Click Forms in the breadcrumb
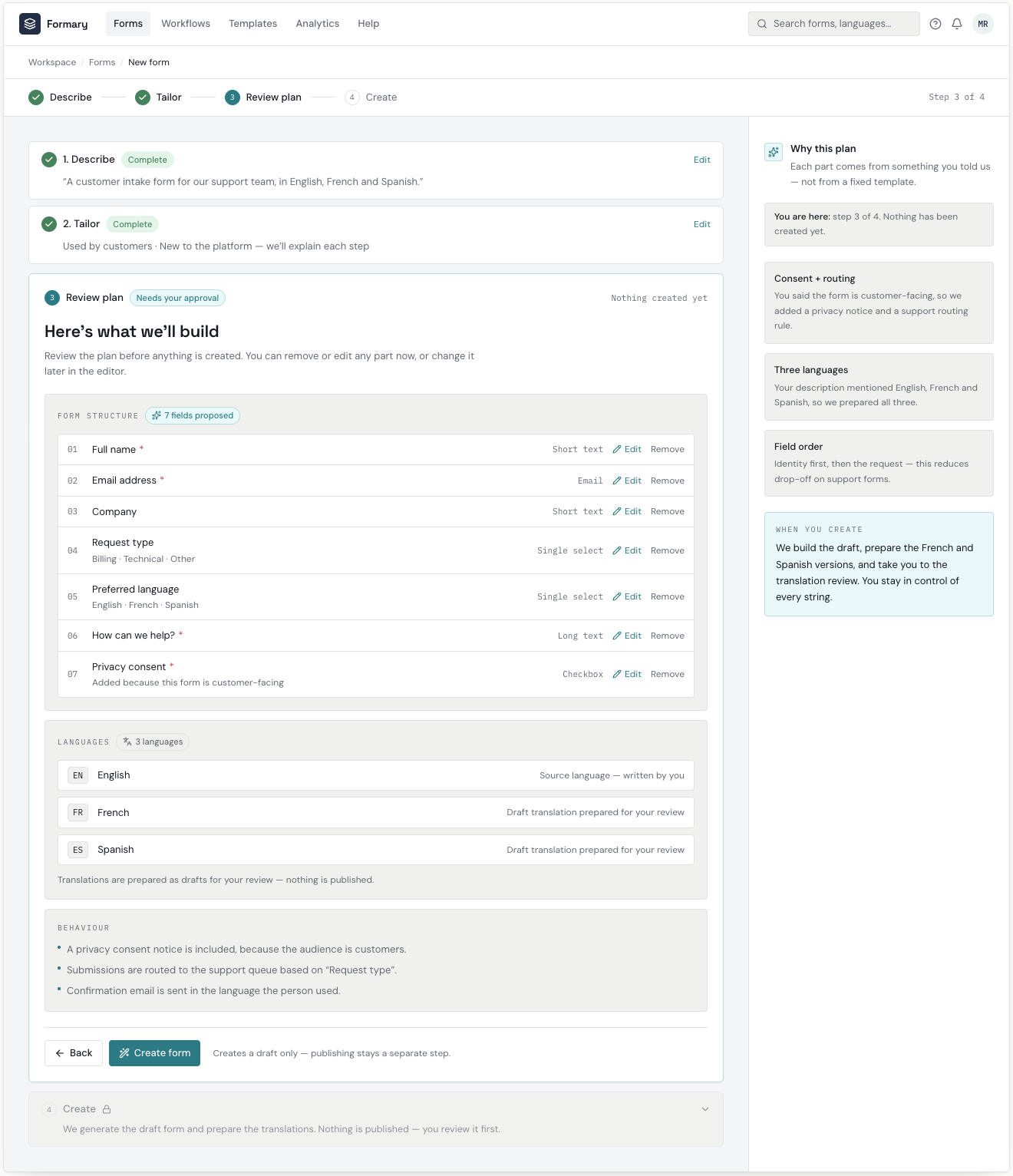The height and width of the screenshot is (1176, 1013). coord(102,62)
